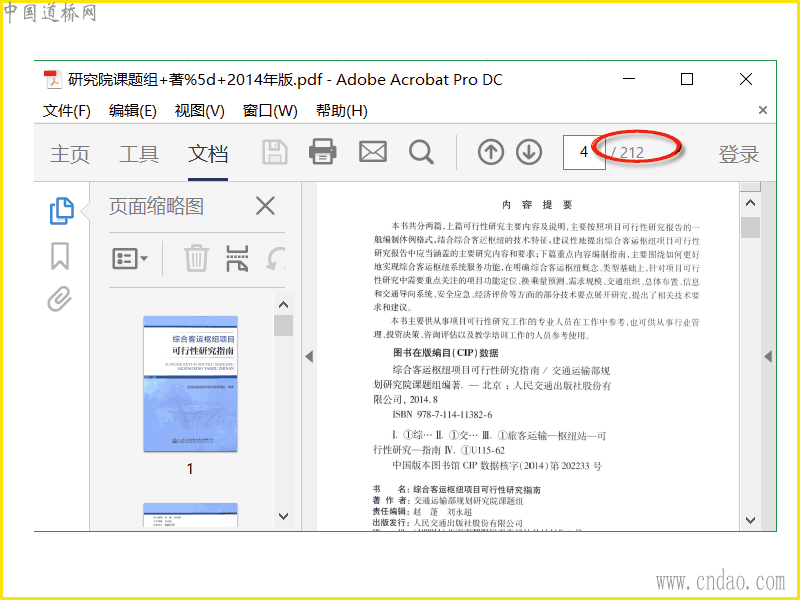Minimize the Acrobat window
The image size is (800, 600).
tap(629, 79)
